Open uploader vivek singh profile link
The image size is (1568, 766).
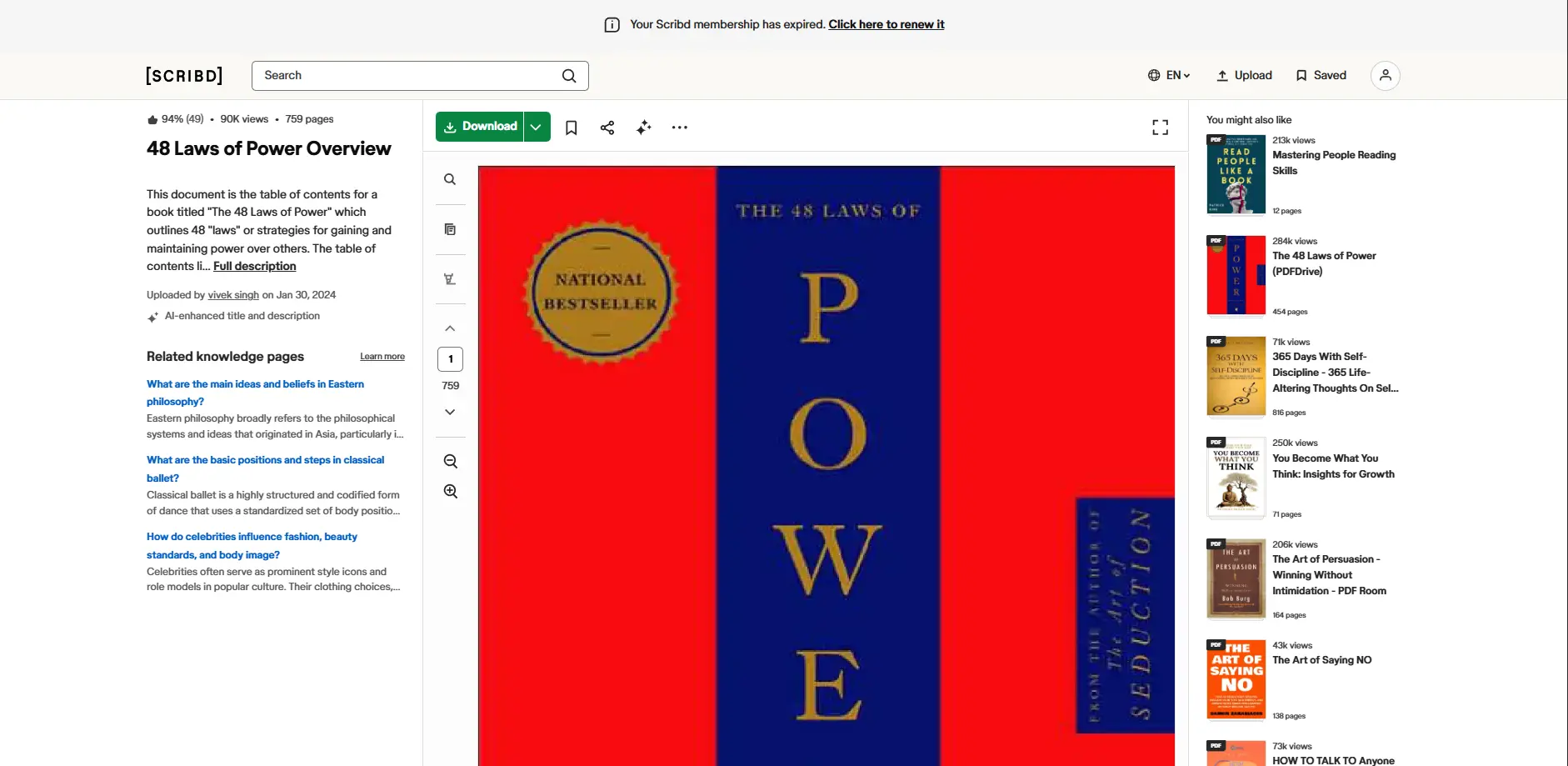coord(233,295)
